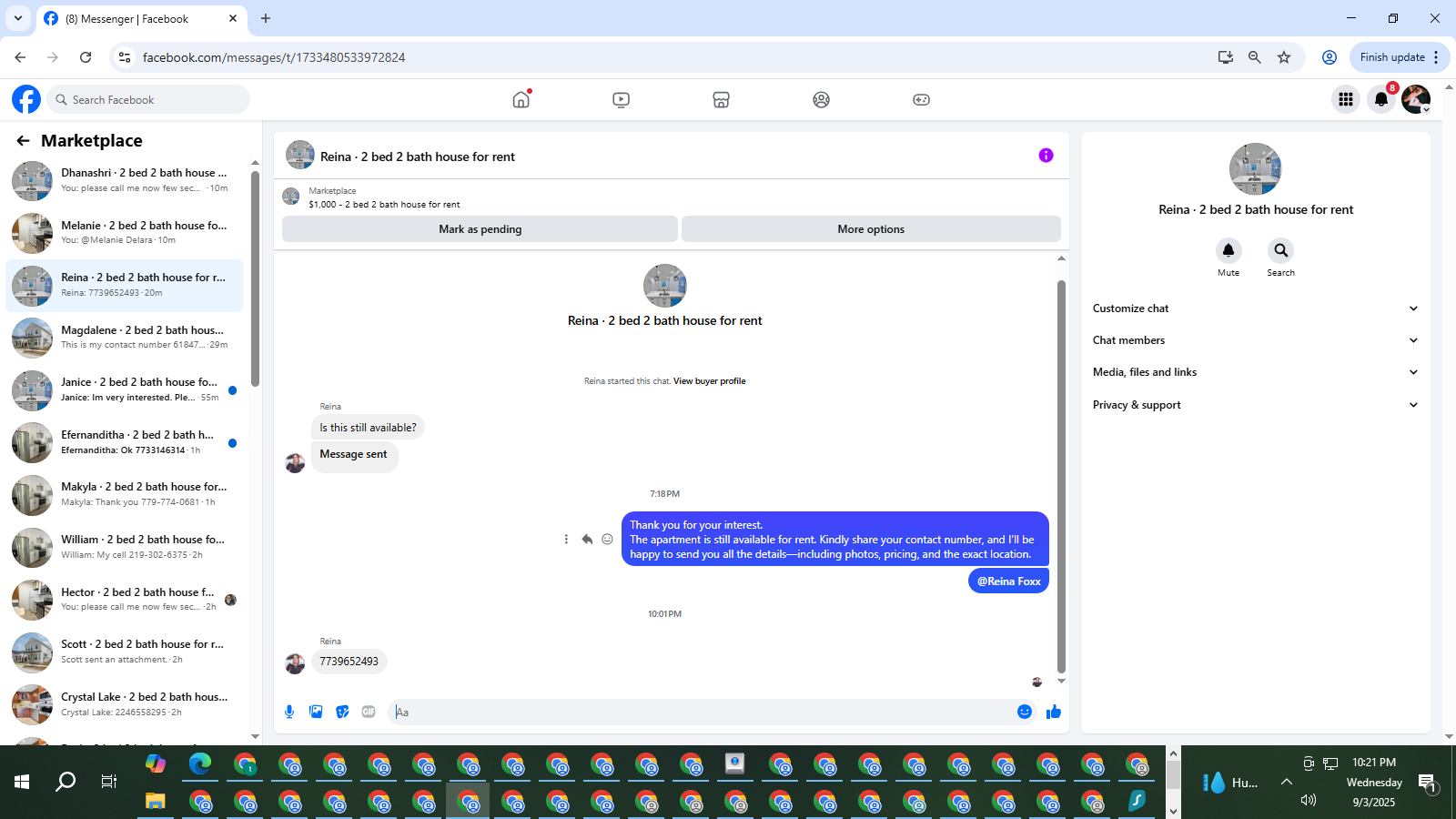Open William conversation
Image resolution: width=1456 pixels, height=819 pixels.
pos(125,548)
